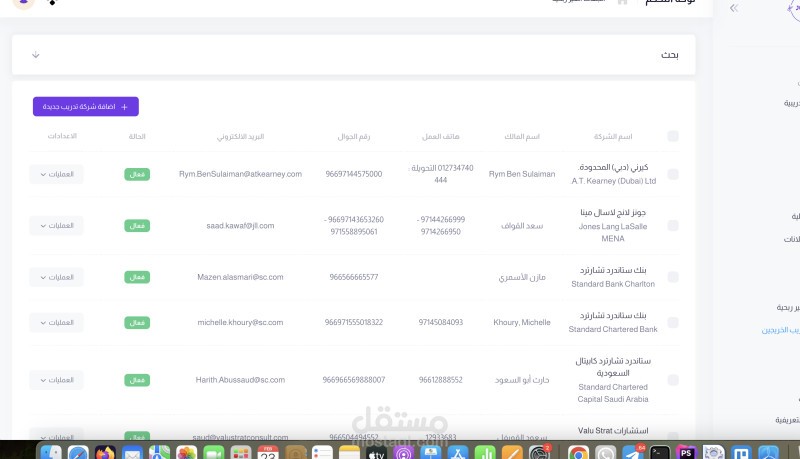800x459 pixels.
Task: Click owner name مازن الأسمري
Action: coord(522,277)
